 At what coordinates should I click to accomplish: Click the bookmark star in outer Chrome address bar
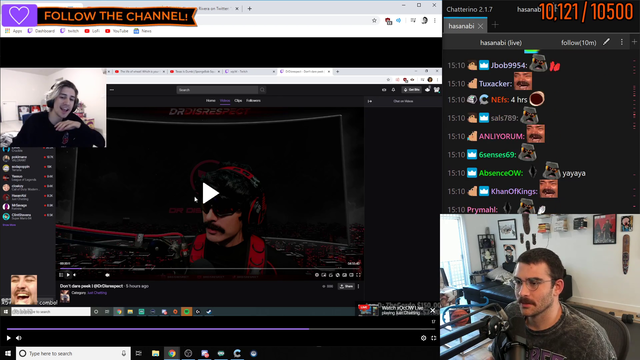point(374,20)
